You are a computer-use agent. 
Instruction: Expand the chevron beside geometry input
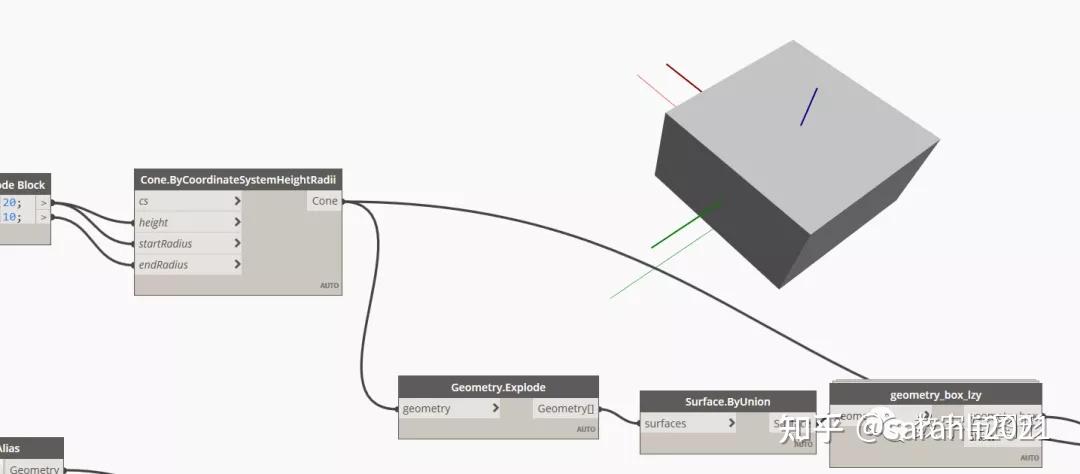point(495,409)
